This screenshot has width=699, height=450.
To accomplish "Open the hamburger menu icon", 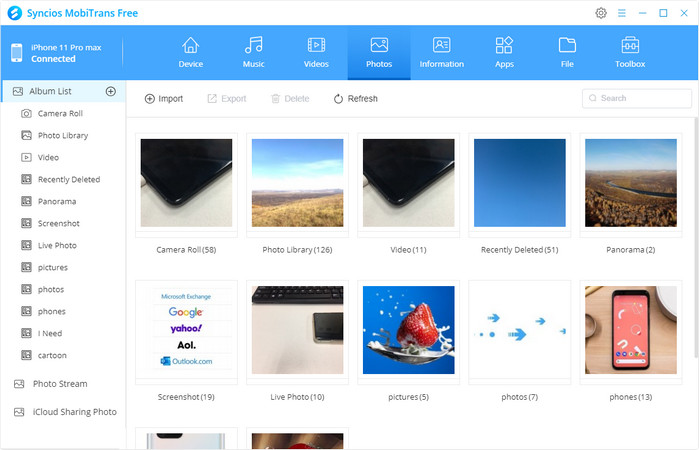I will coord(622,13).
